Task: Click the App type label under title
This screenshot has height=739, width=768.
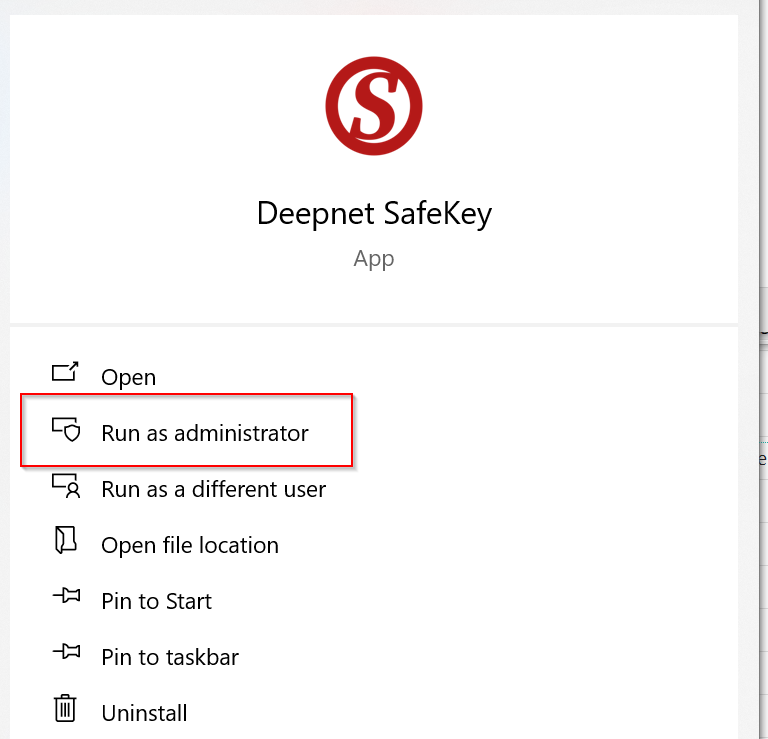Action: pyautogui.click(x=374, y=259)
